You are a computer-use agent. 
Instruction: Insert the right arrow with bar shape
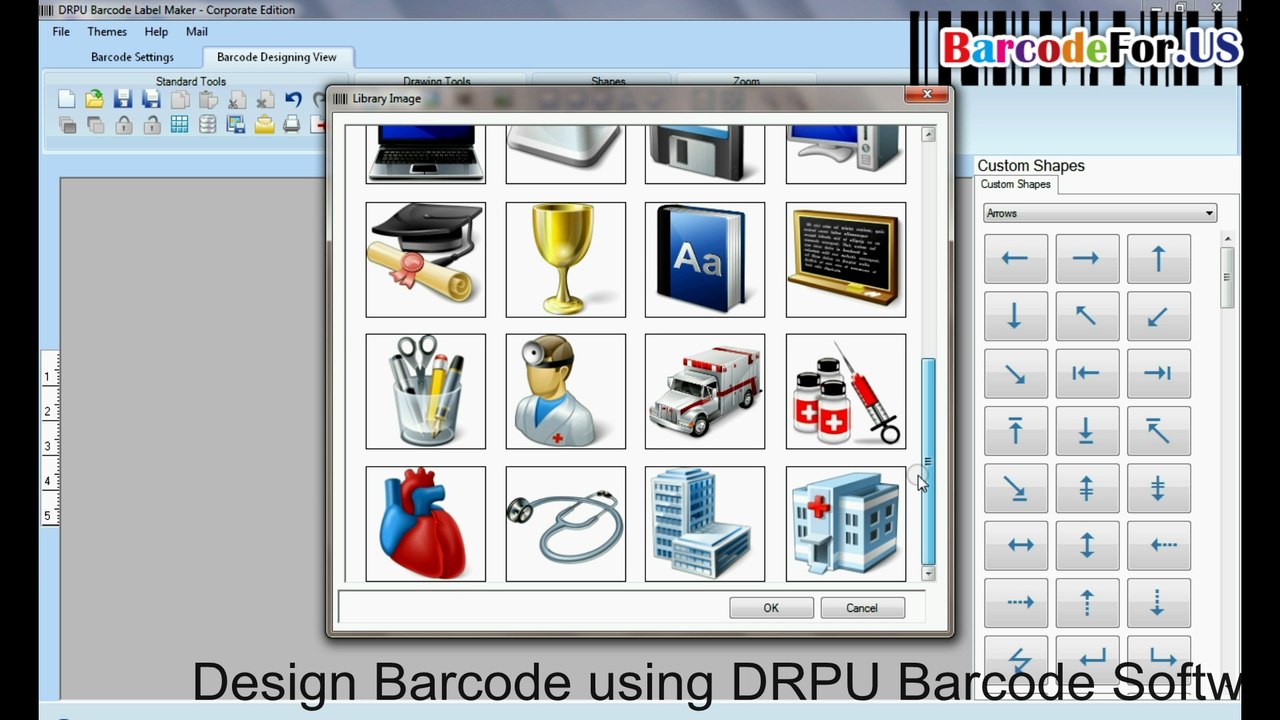(1158, 373)
